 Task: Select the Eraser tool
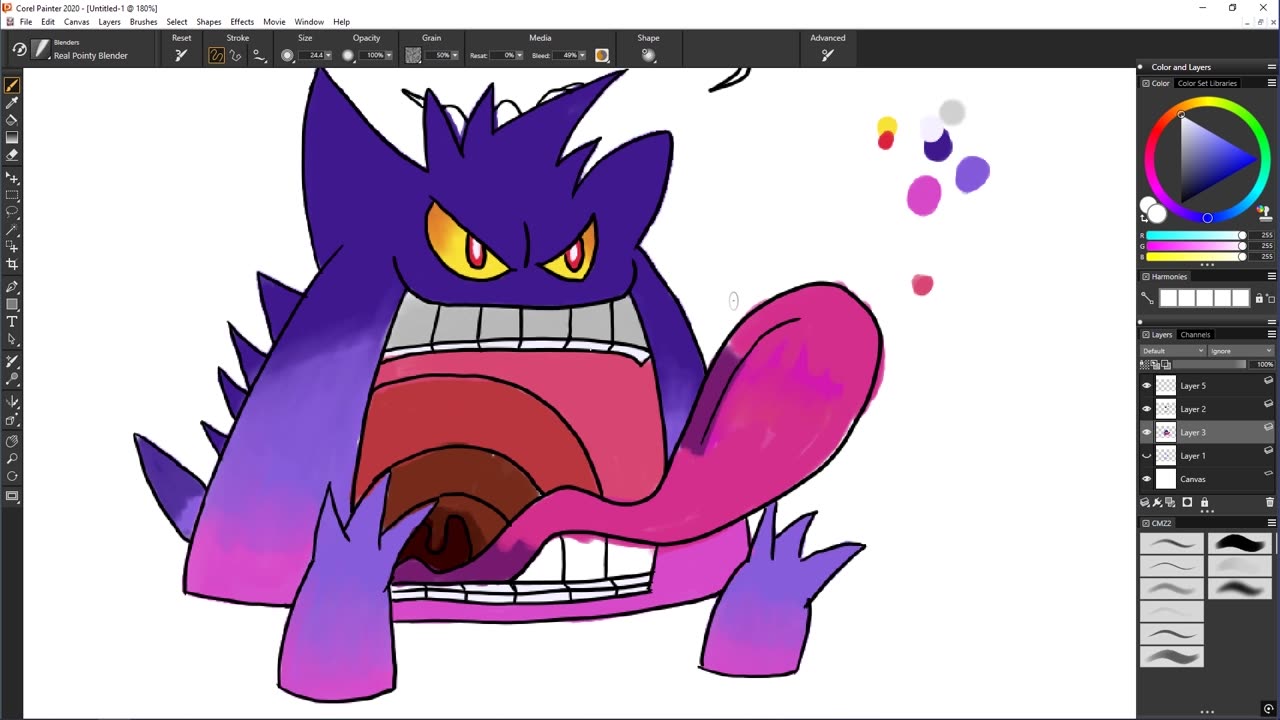12,154
